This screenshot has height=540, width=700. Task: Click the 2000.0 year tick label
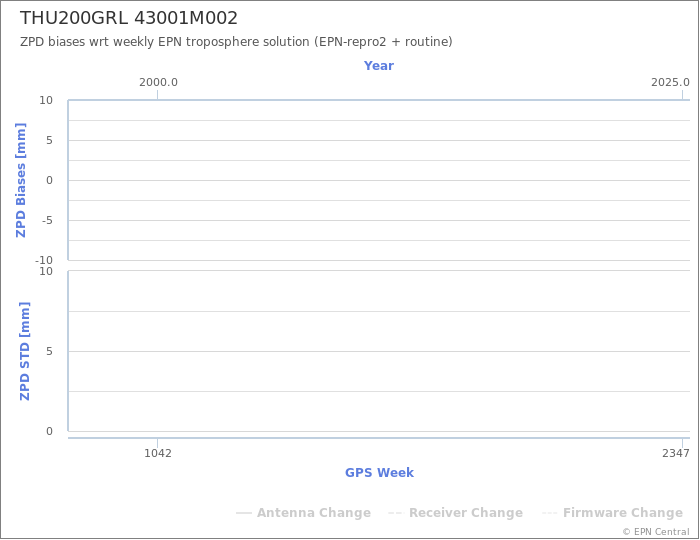(158, 83)
